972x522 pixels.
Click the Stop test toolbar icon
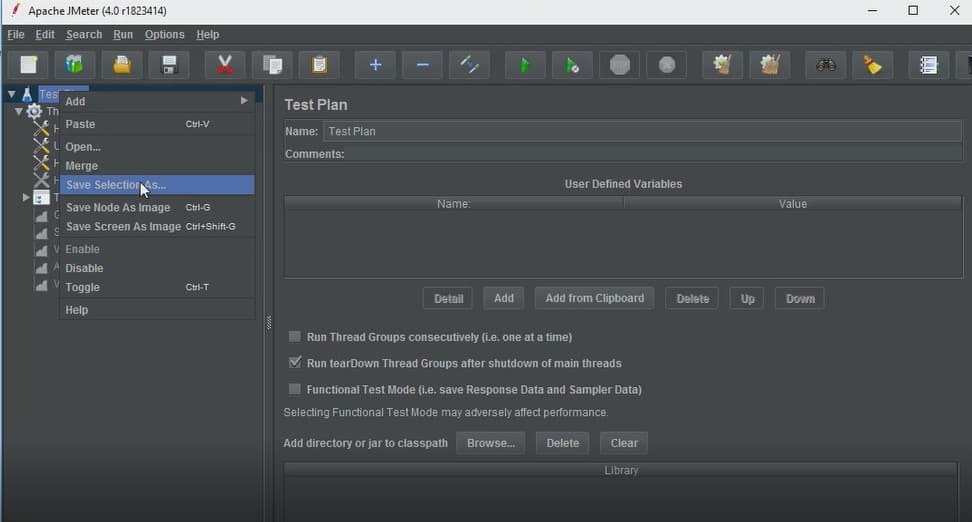click(619, 64)
